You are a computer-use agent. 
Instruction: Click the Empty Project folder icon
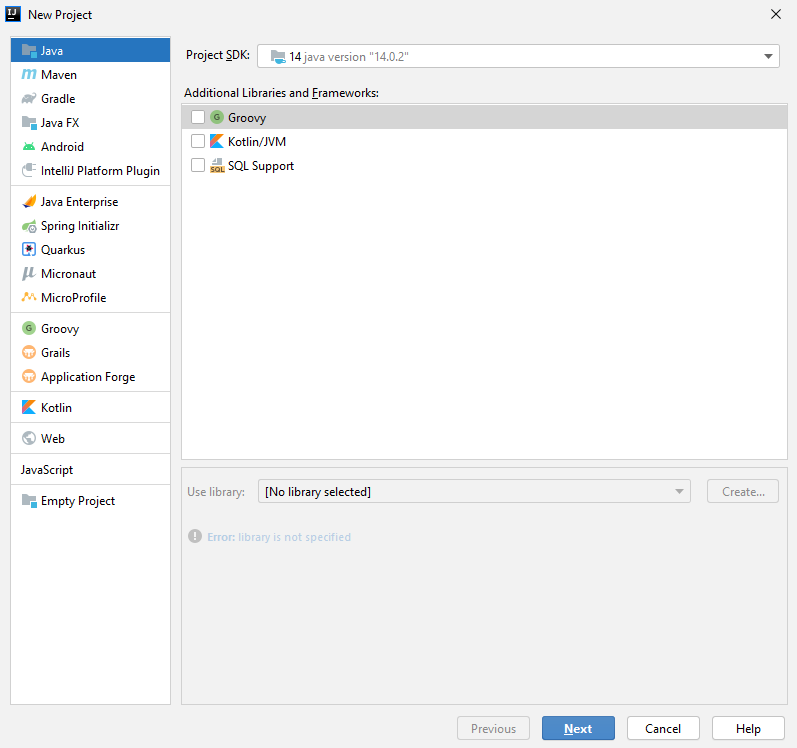(29, 501)
